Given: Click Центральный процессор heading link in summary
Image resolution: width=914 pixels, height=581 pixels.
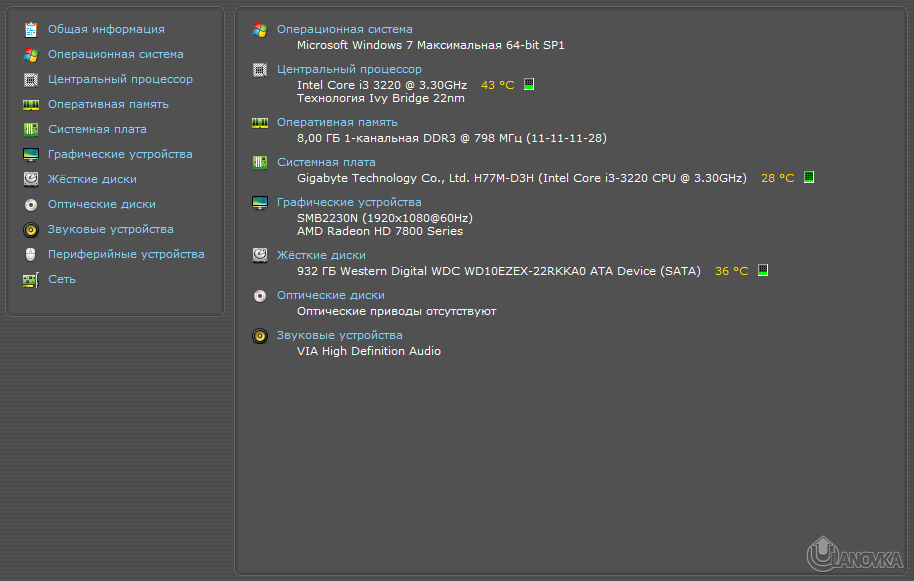Looking at the screenshot, I should (x=349, y=69).
